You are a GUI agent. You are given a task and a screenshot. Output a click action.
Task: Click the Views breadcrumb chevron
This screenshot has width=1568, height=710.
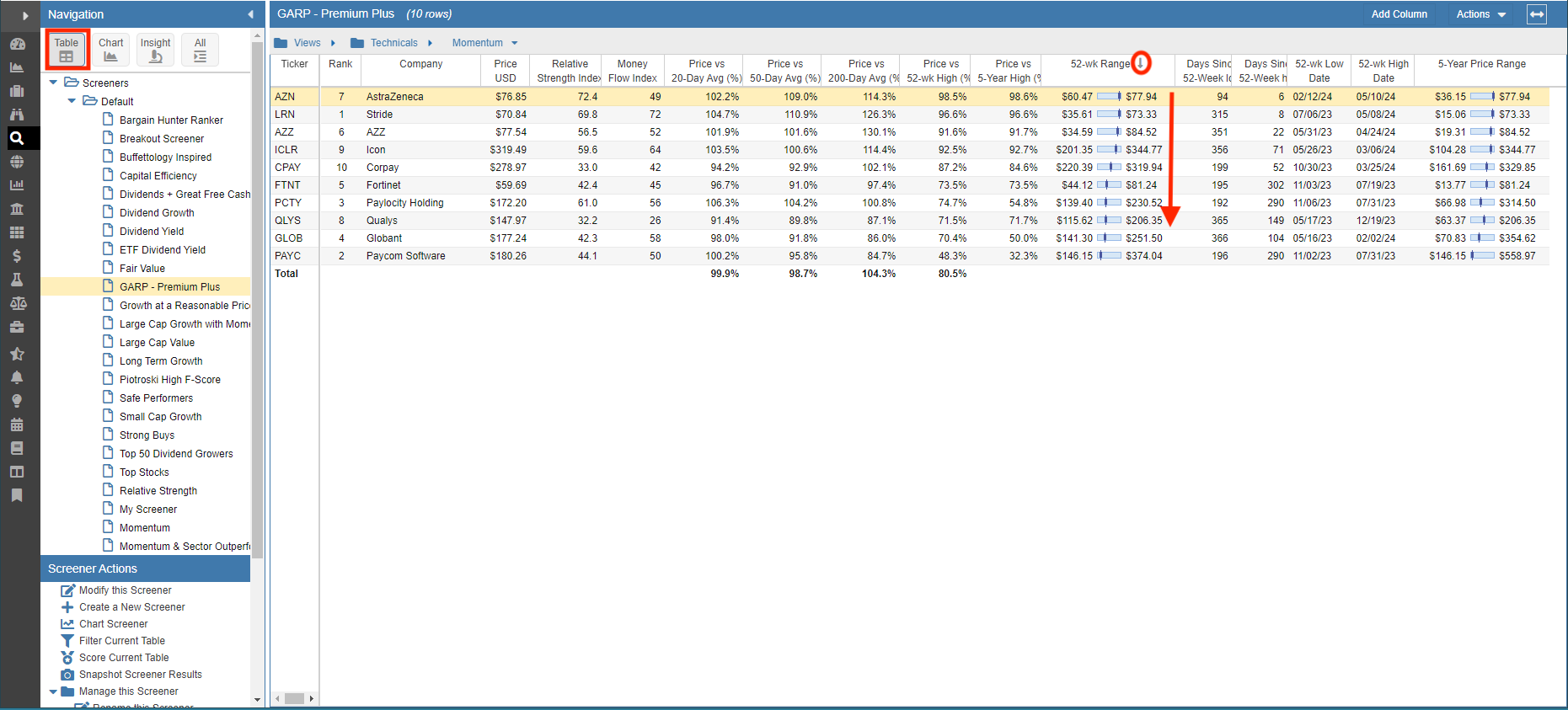(333, 43)
